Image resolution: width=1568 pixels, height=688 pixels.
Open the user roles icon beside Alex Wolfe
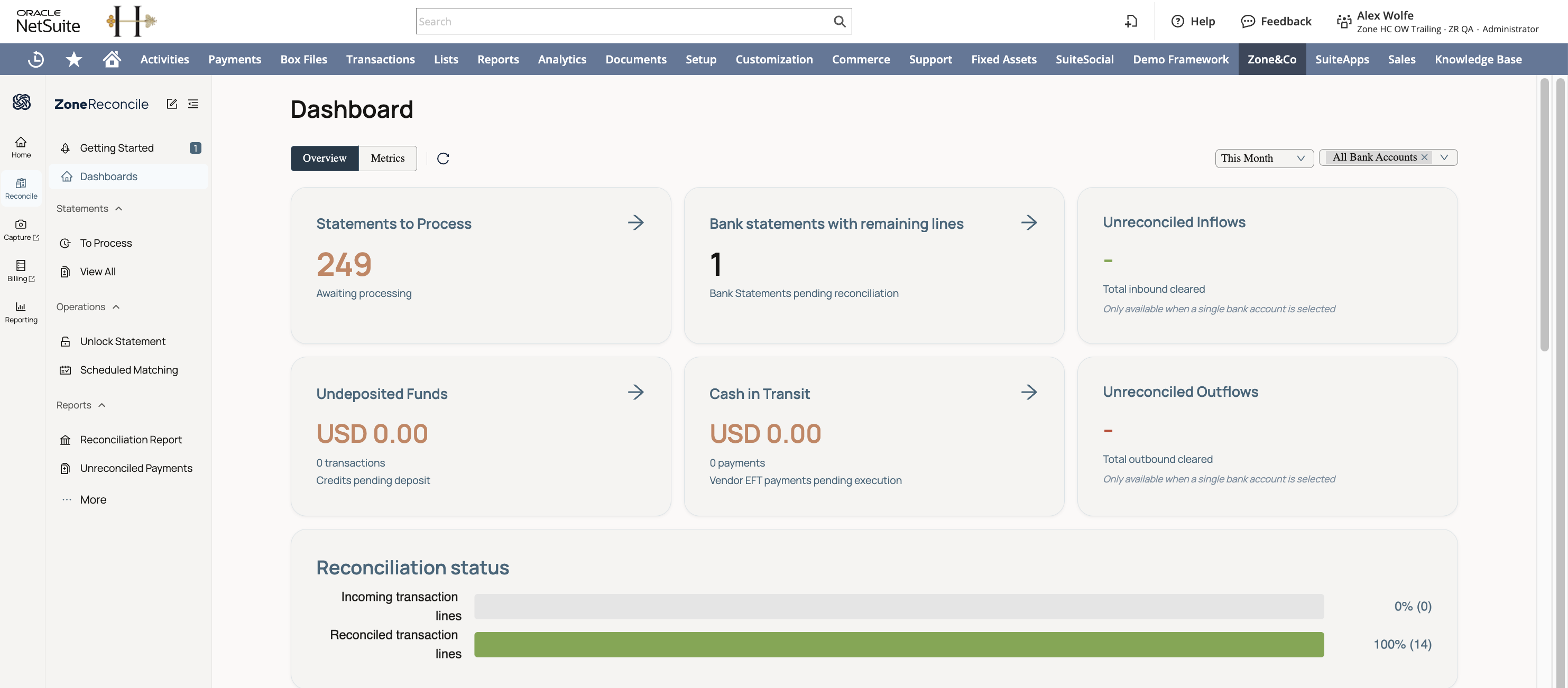tap(1344, 21)
